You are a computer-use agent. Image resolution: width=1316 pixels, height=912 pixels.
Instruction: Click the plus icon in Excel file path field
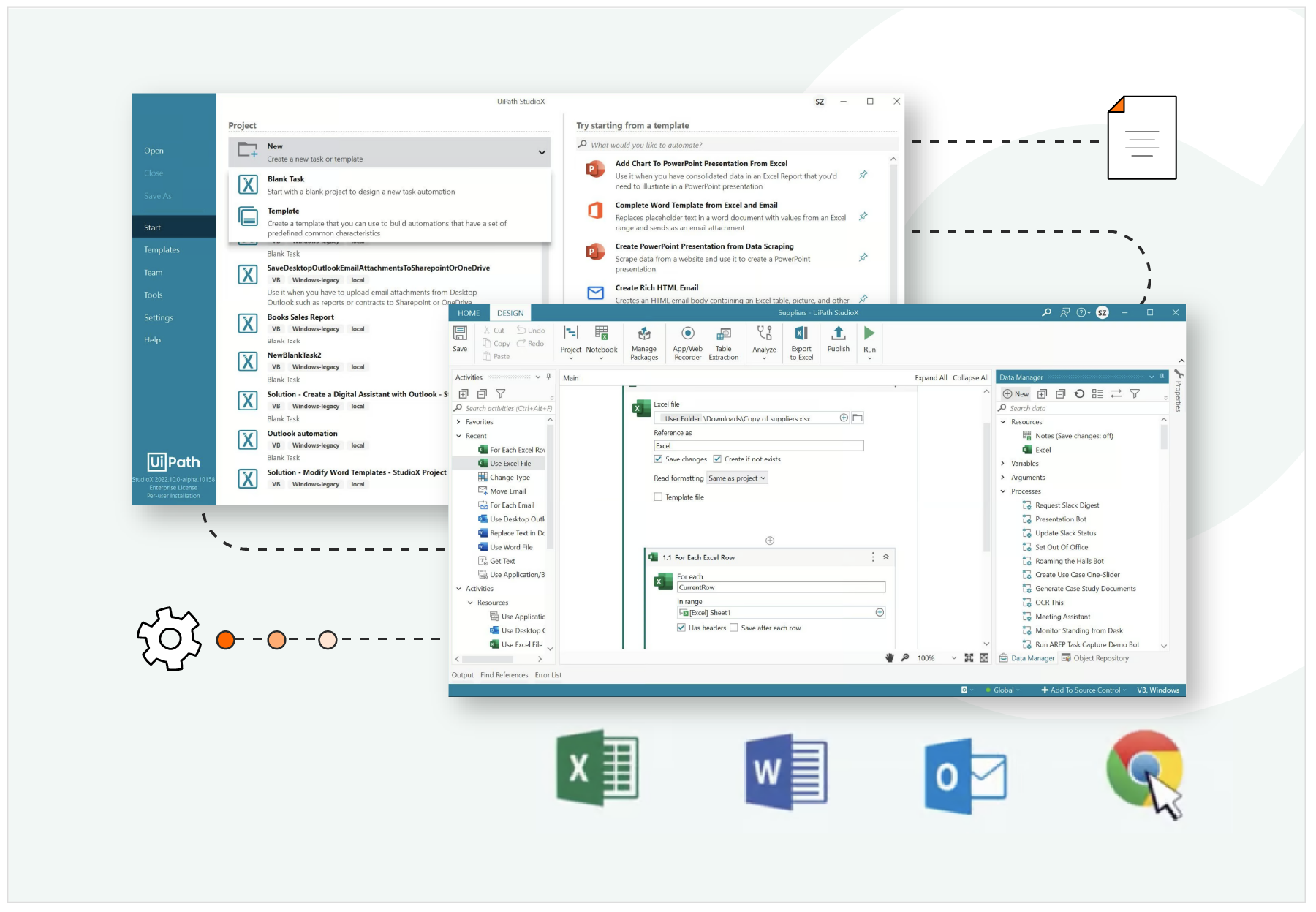(844, 418)
